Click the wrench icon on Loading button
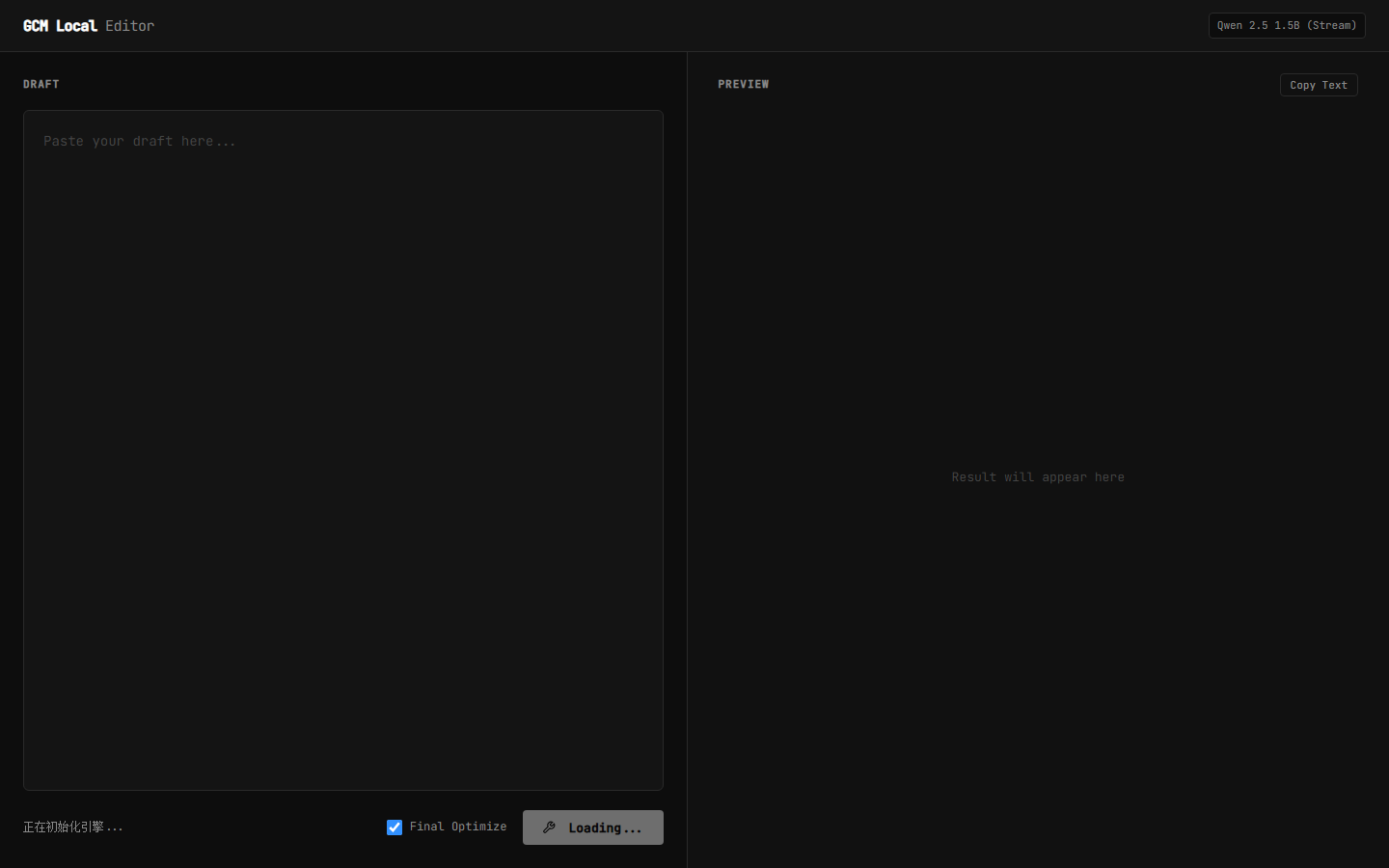 (549, 827)
